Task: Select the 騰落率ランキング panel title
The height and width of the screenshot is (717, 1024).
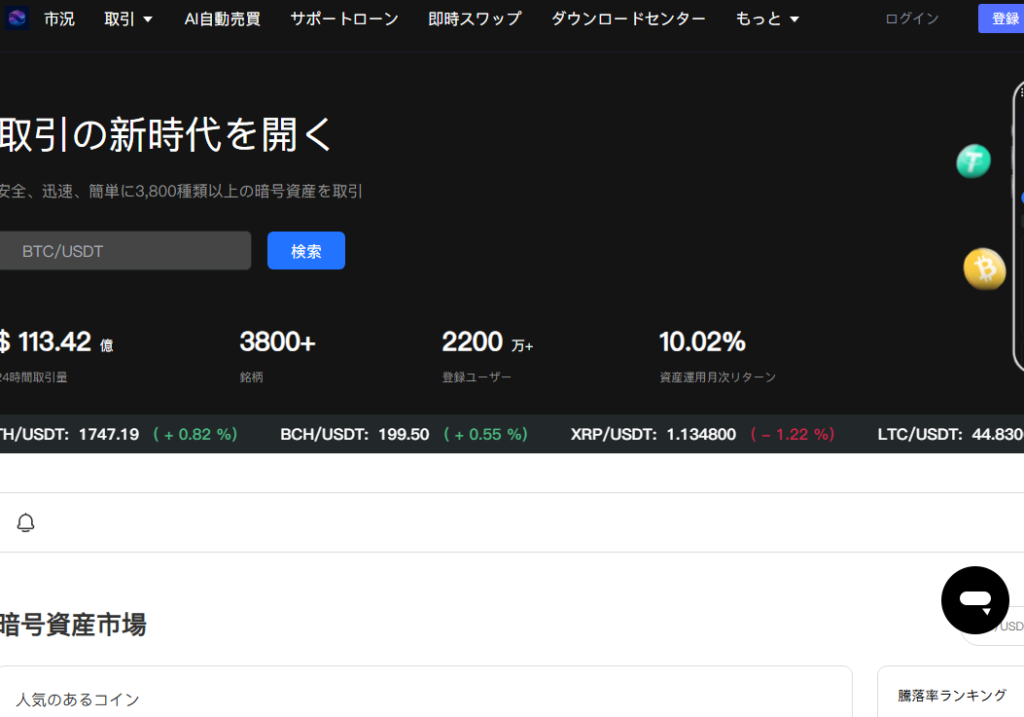Action: tap(952, 695)
